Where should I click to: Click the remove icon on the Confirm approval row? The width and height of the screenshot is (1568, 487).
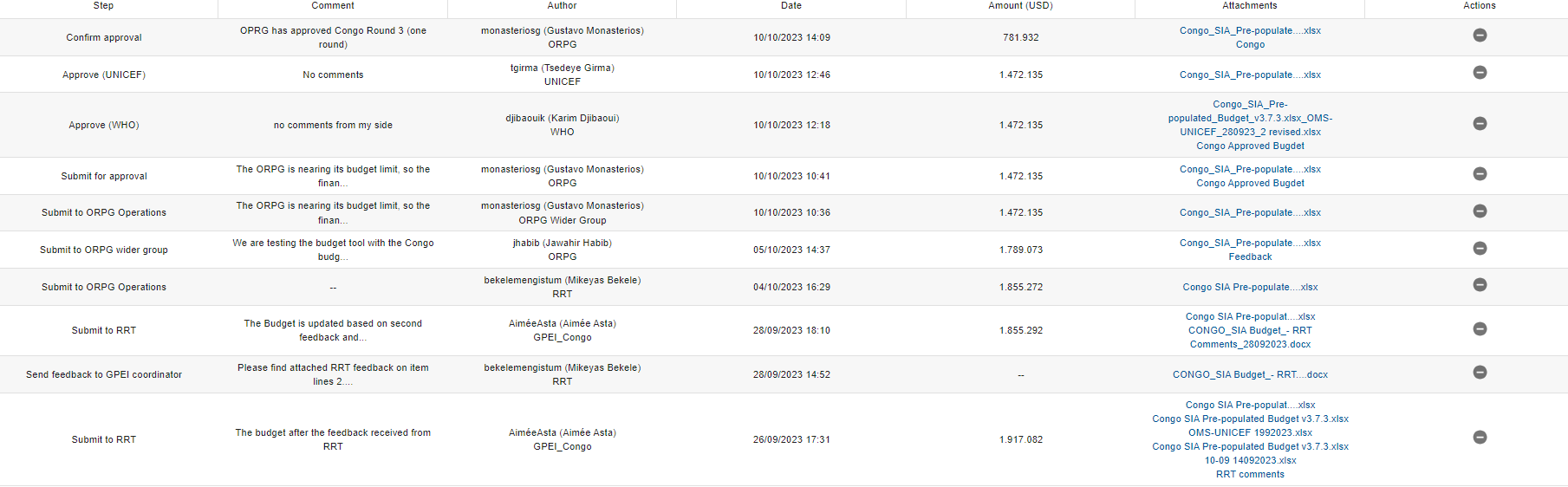(x=1480, y=36)
